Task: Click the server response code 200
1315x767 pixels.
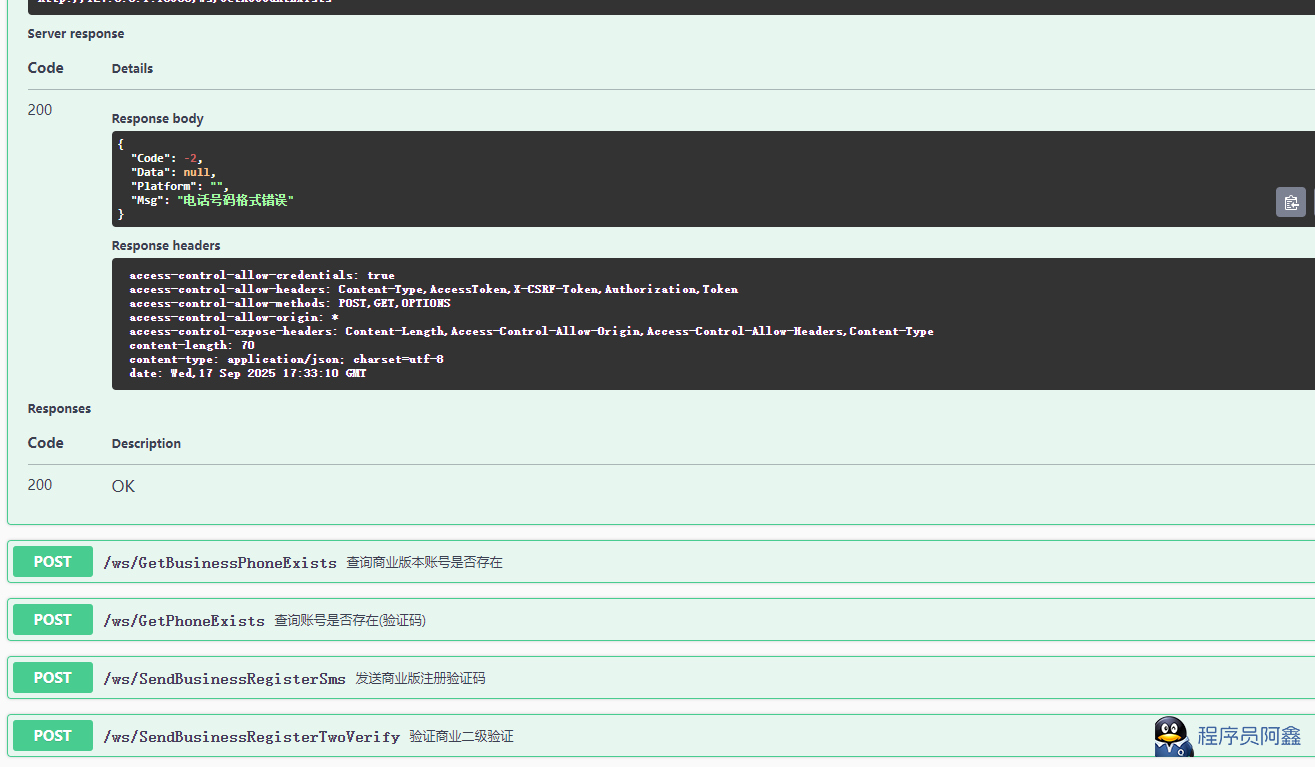Action: coord(40,110)
